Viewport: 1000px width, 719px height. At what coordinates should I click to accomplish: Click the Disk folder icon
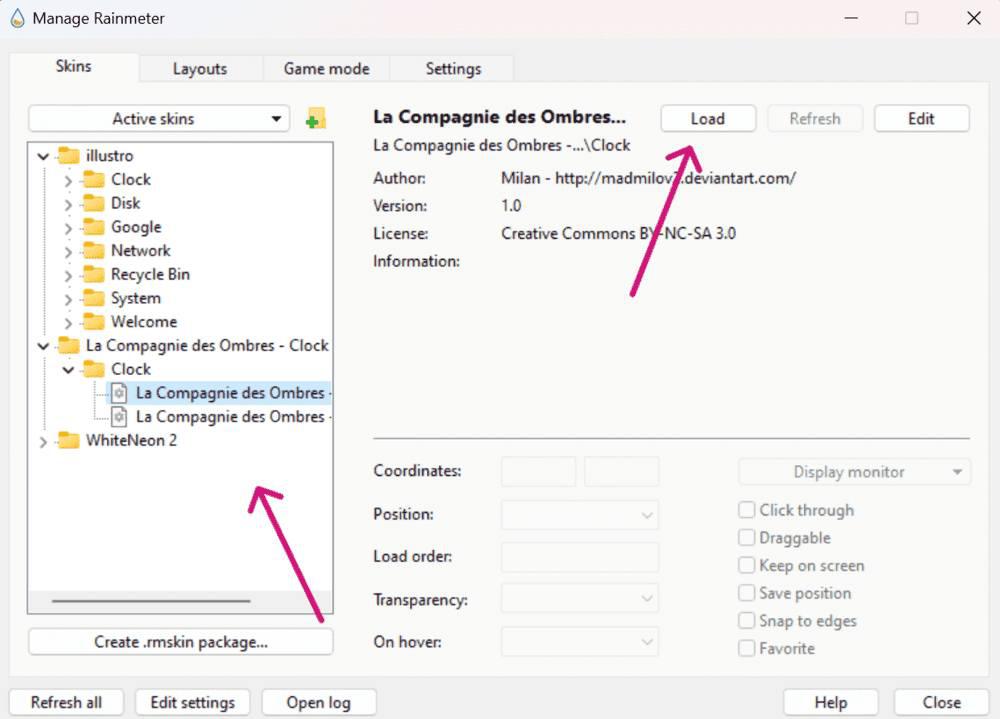coord(94,203)
